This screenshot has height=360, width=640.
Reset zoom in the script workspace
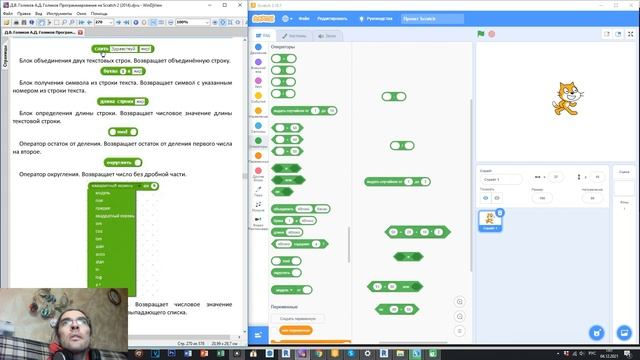point(460,331)
